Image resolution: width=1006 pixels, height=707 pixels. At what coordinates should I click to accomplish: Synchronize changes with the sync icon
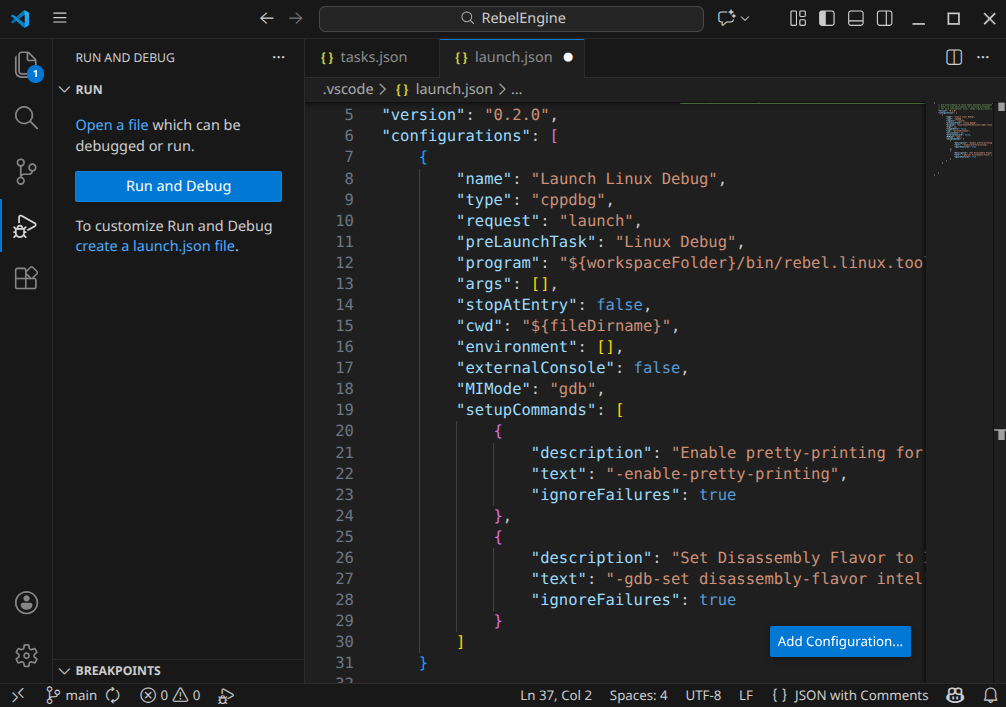pos(113,695)
